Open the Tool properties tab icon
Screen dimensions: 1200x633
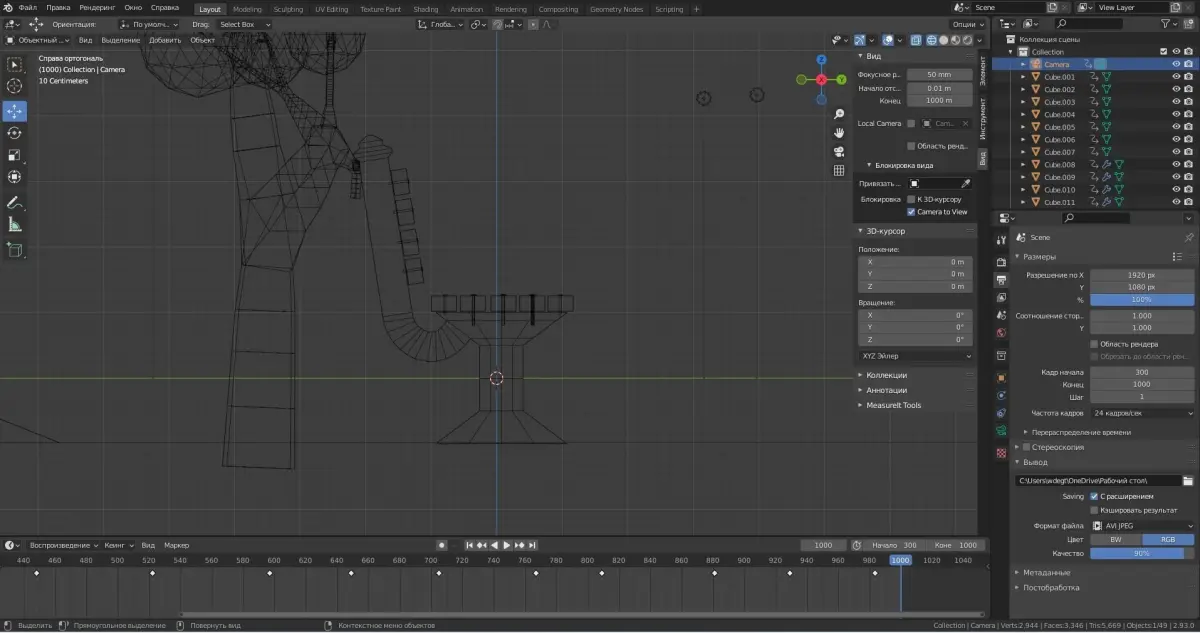pyautogui.click(x=1001, y=239)
